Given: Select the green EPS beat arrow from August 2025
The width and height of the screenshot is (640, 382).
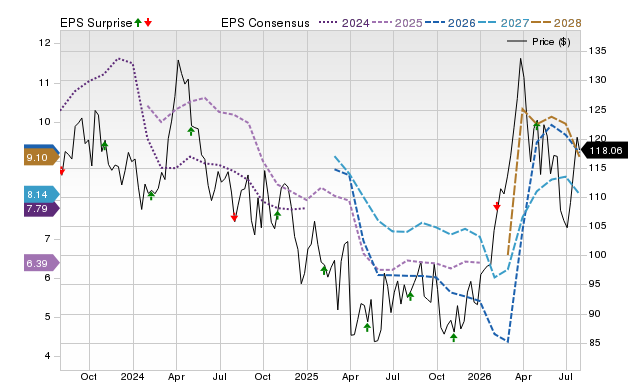Looking at the screenshot, I should click(x=410, y=296).
